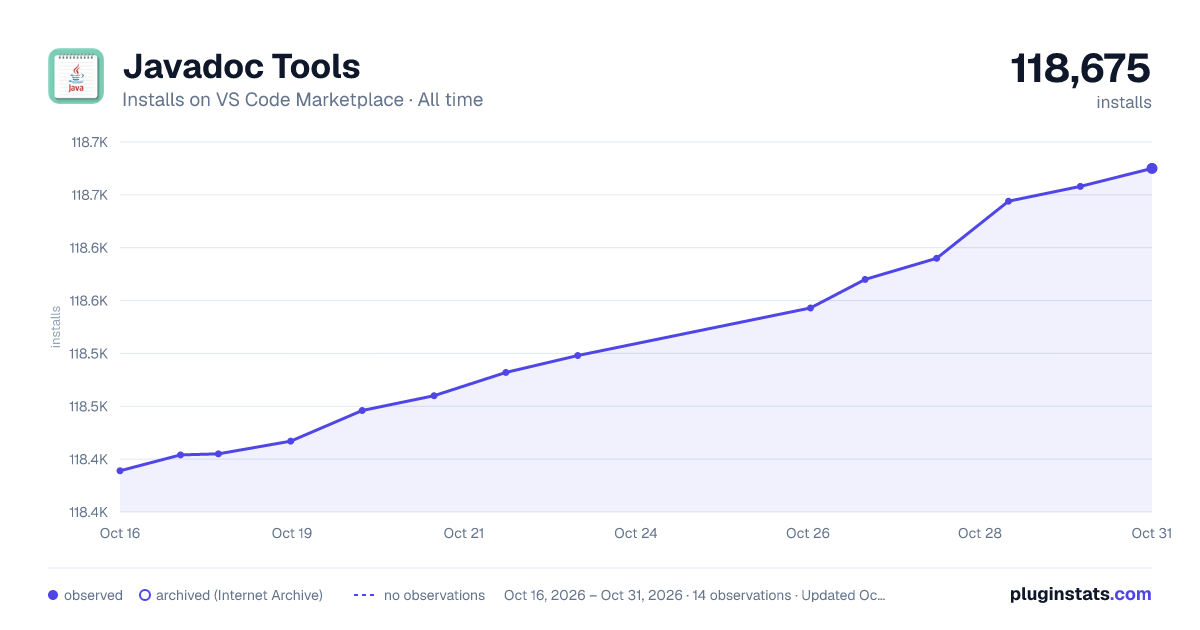Click the Oct 19 axis label

[x=292, y=533]
